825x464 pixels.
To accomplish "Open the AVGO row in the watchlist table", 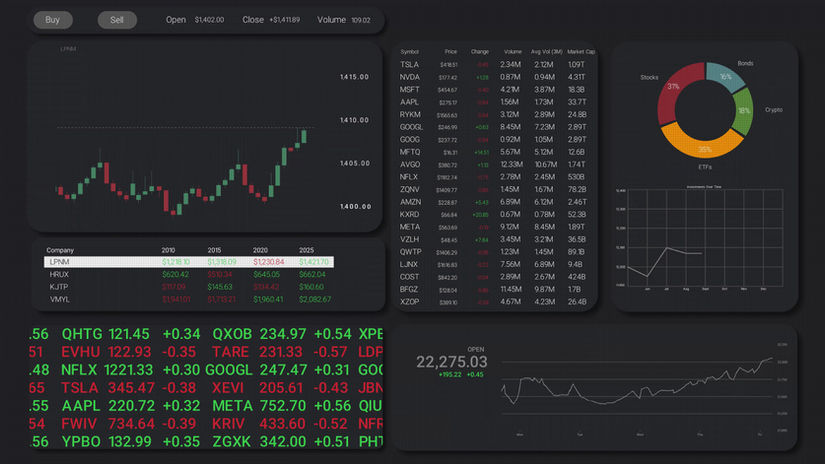I will (x=495, y=165).
